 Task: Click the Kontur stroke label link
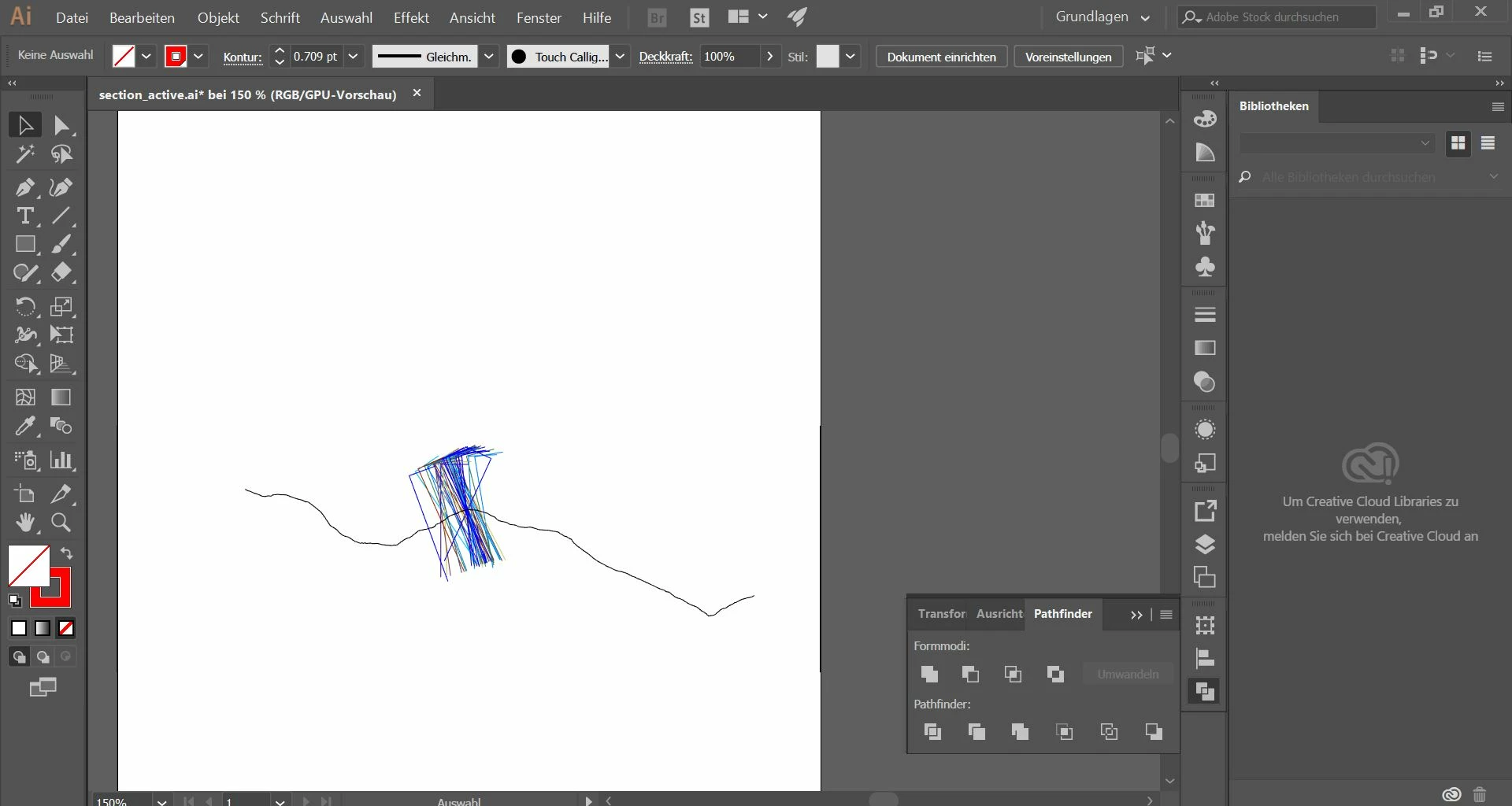point(243,57)
